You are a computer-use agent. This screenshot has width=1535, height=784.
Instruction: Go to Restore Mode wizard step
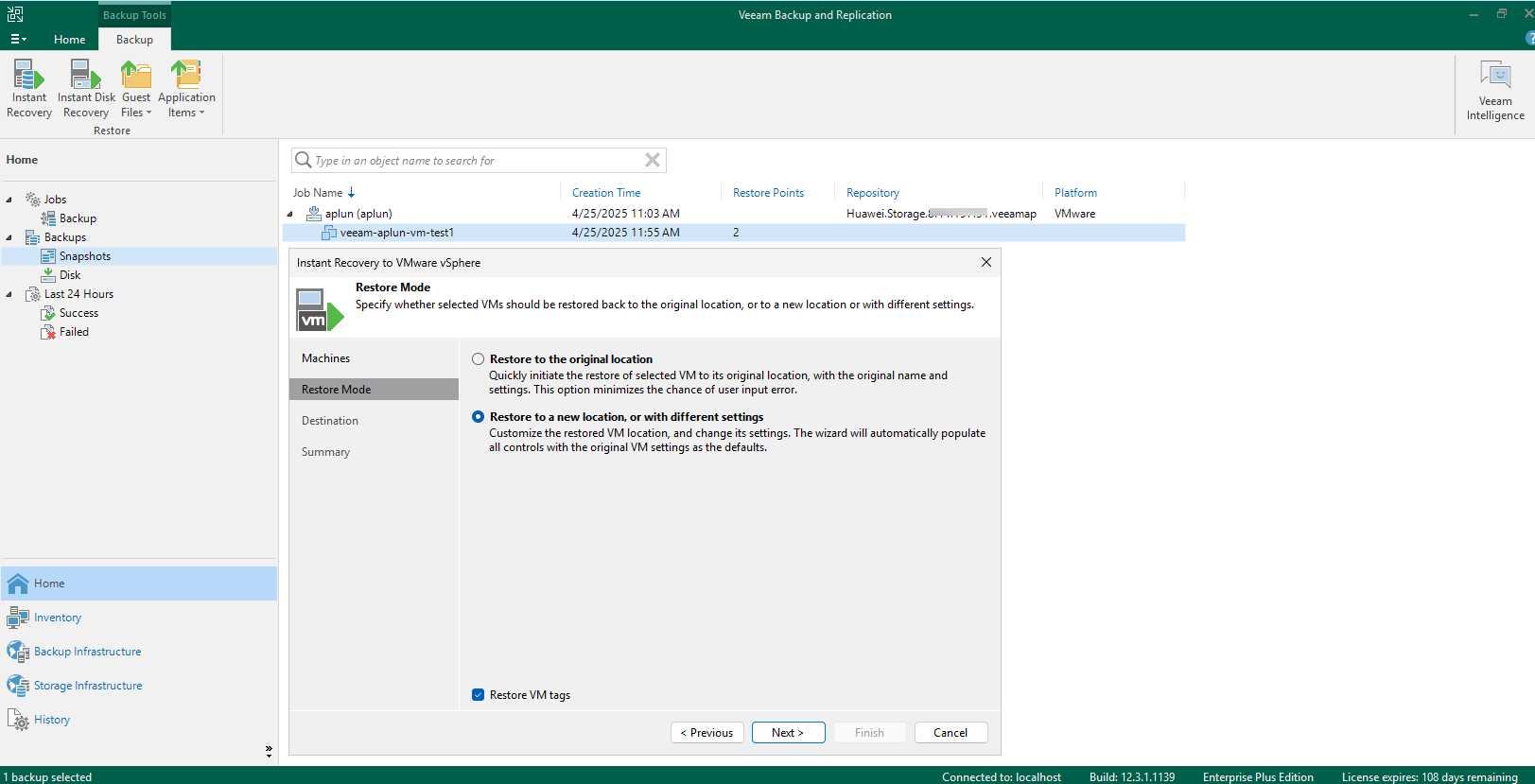[374, 390]
